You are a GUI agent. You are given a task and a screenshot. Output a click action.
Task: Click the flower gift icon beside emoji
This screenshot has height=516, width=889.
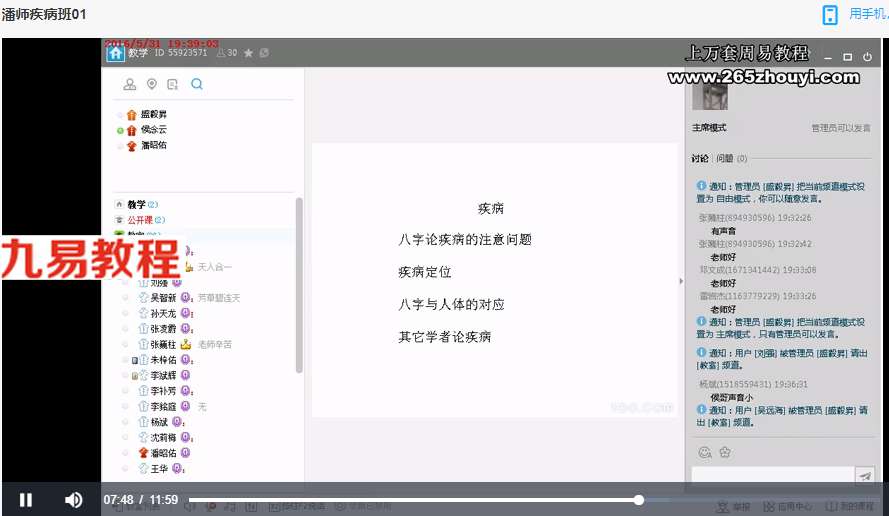[725, 452]
